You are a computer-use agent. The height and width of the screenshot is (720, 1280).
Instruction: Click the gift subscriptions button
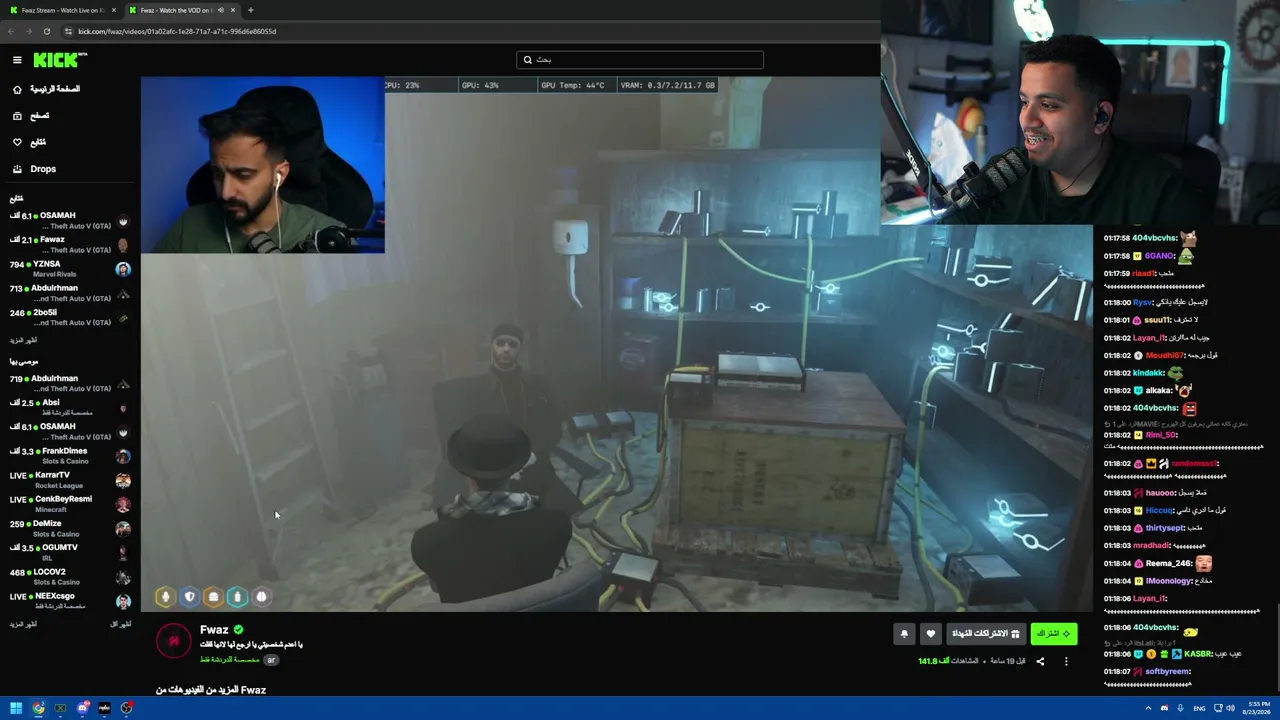(x=986, y=634)
